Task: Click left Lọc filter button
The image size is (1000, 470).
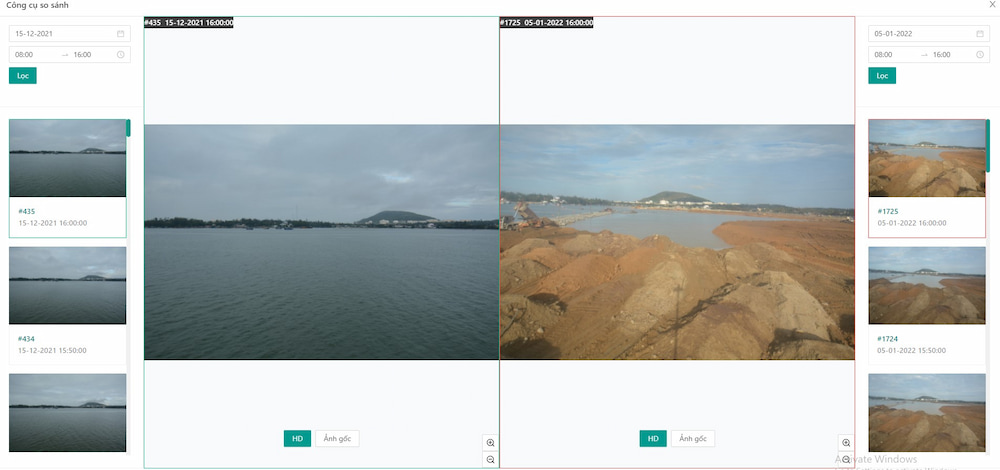Action: coord(23,75)
